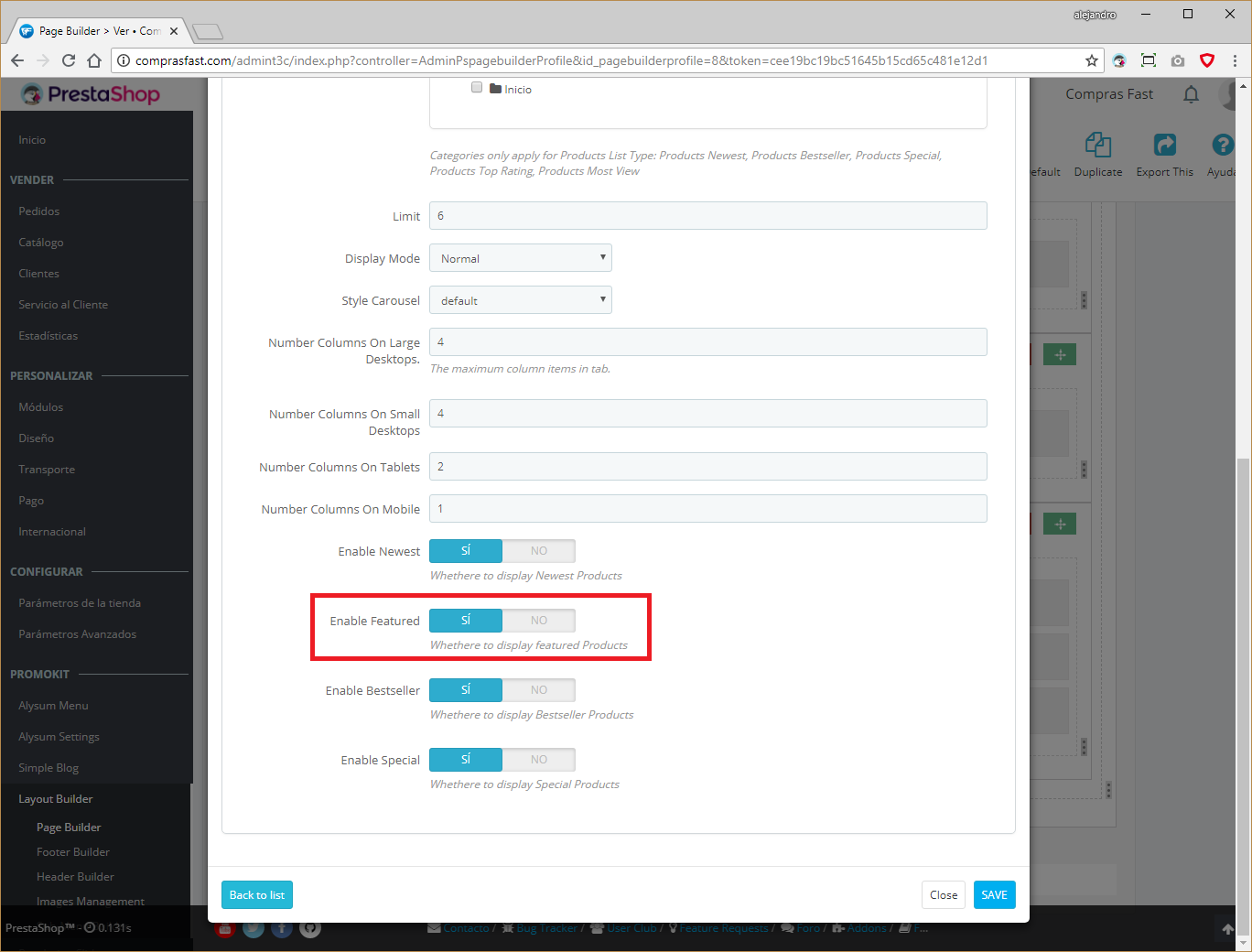The image size is (1252, 952).
Task: Open Estadísticas in the sidebar
Action: [x=49, y=336]
